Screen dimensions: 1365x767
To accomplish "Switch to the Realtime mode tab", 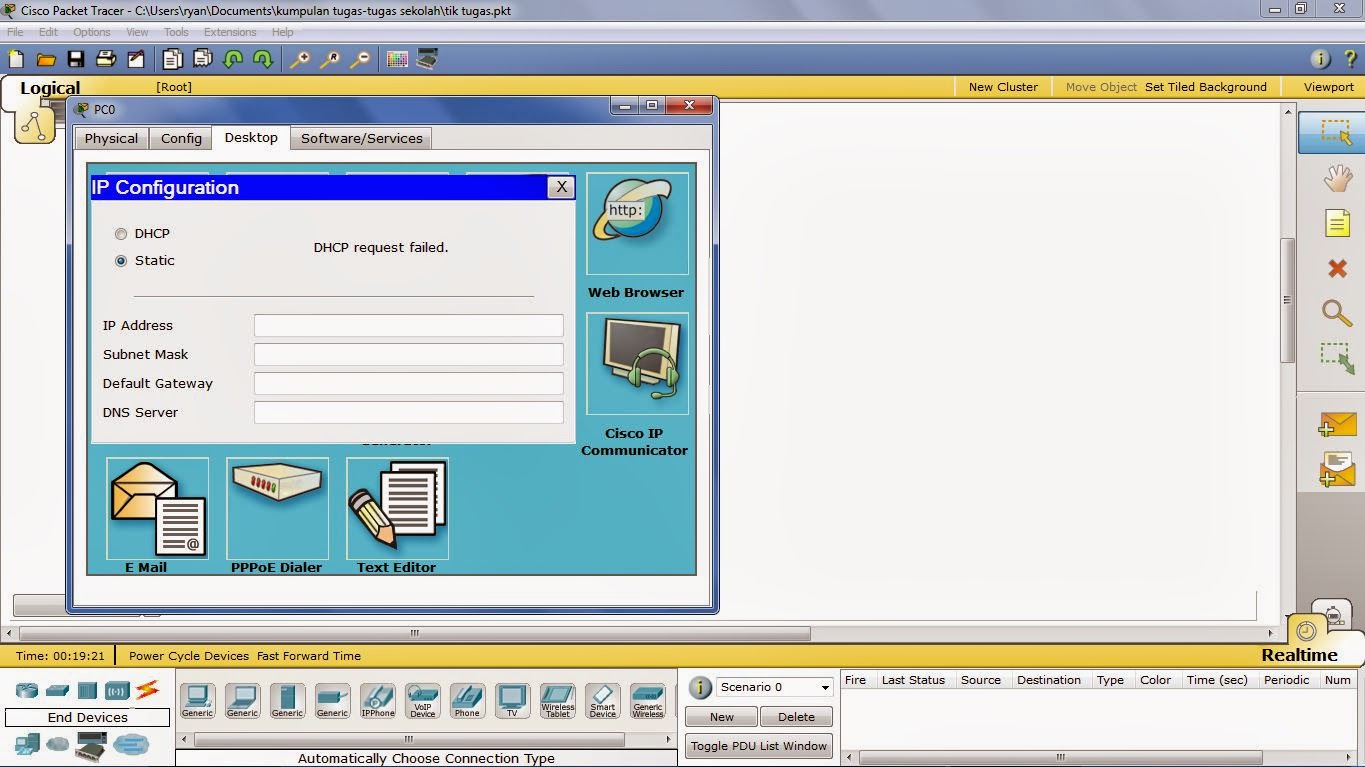I will pos(1299,655).
